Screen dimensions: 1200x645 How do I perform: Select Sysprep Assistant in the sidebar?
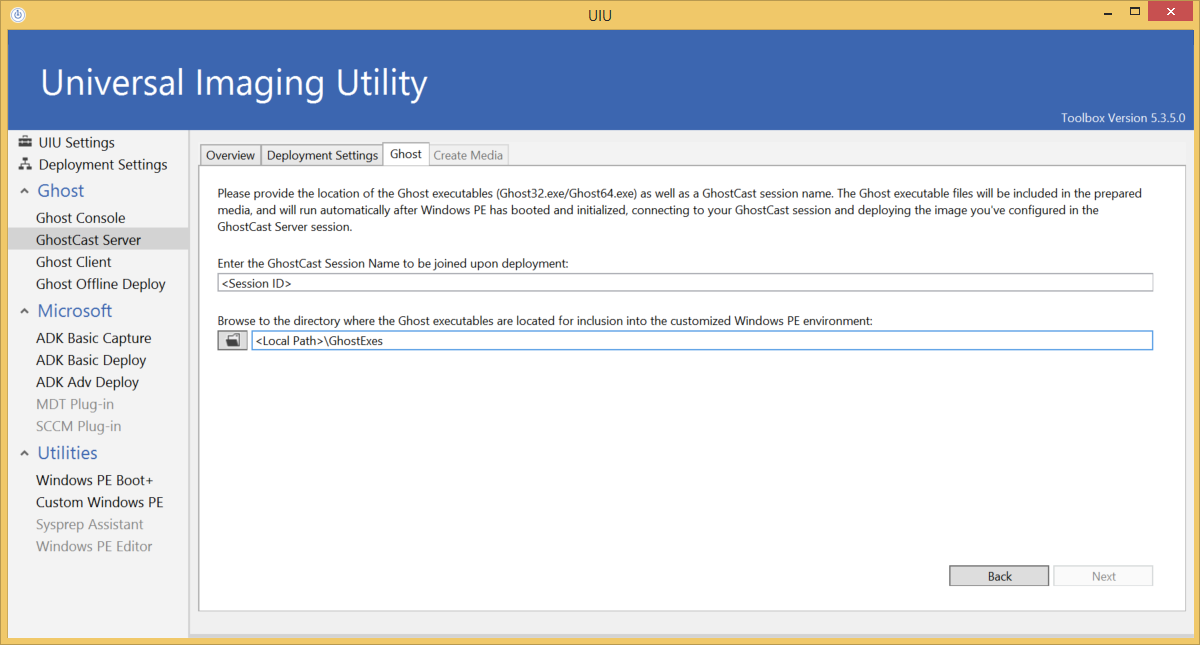click(90, 524)
